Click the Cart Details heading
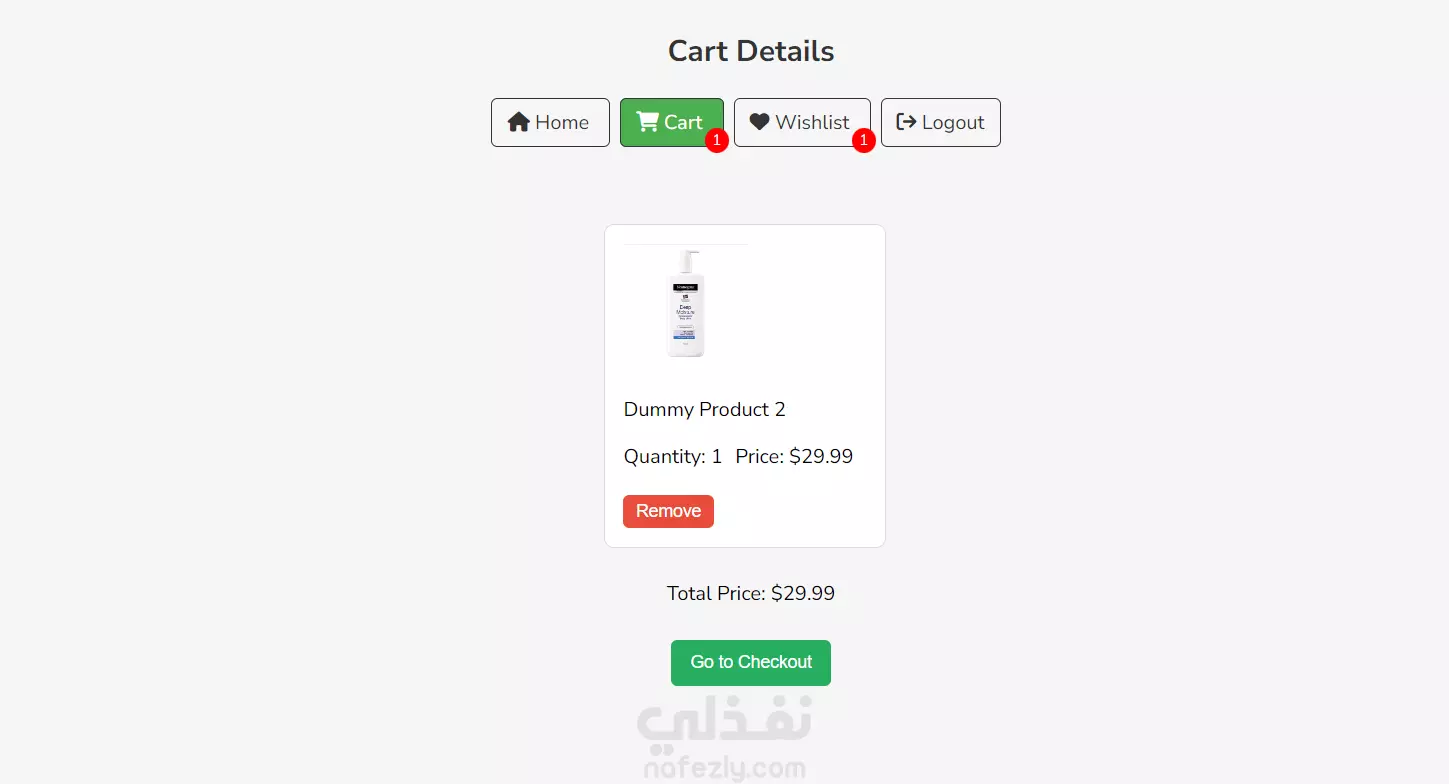1449x784 pixels. tap(751, 51)
